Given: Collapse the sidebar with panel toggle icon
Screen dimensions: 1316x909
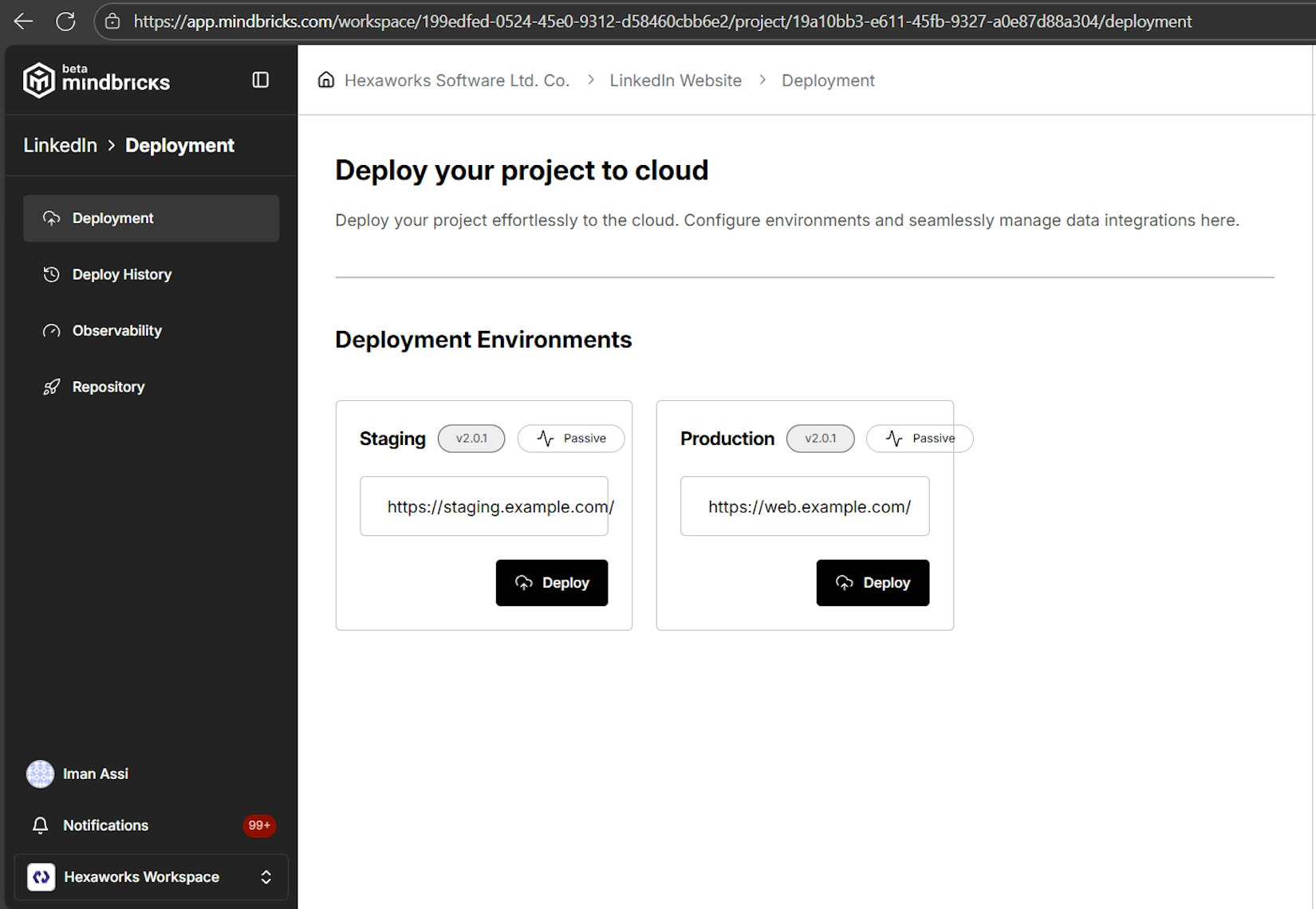Looking at the screenshot, I should [x=260, y=80].
